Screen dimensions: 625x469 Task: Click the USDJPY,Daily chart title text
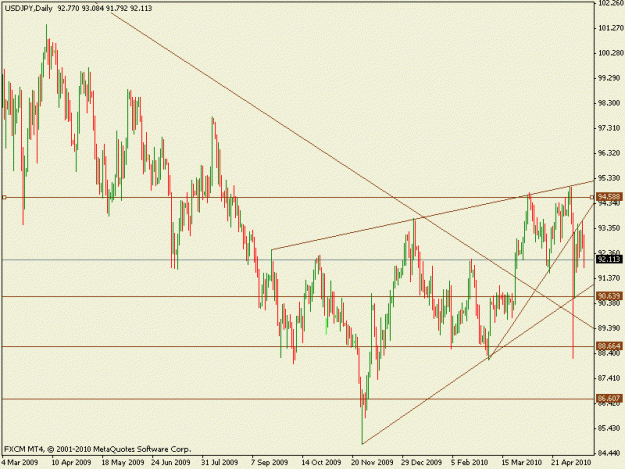[28, 8]
